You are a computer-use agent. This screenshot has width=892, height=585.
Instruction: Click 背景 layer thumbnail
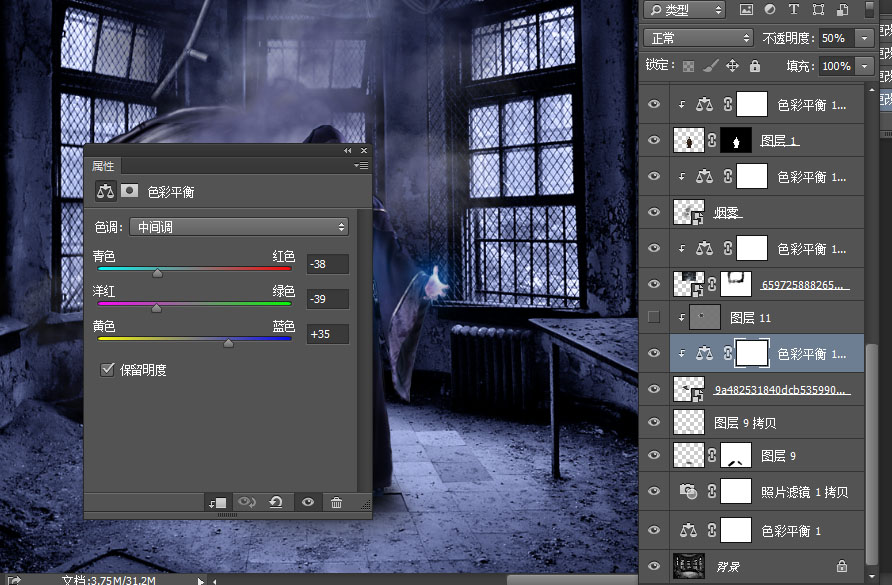pyautogui.click(x=689, y=566)
